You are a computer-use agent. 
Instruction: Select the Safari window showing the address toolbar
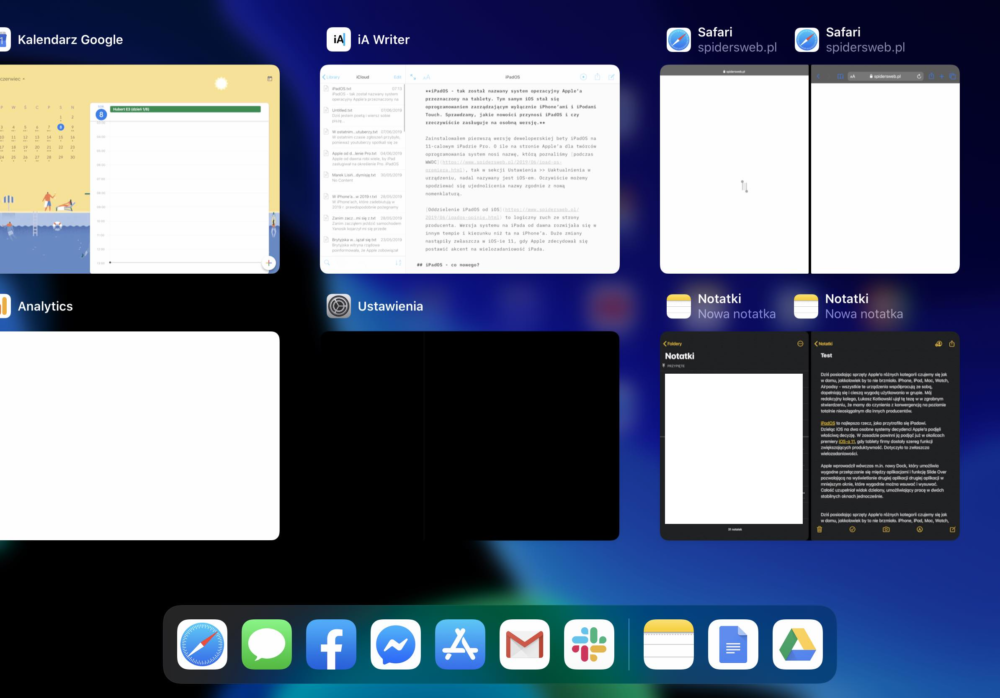point(885,169)
